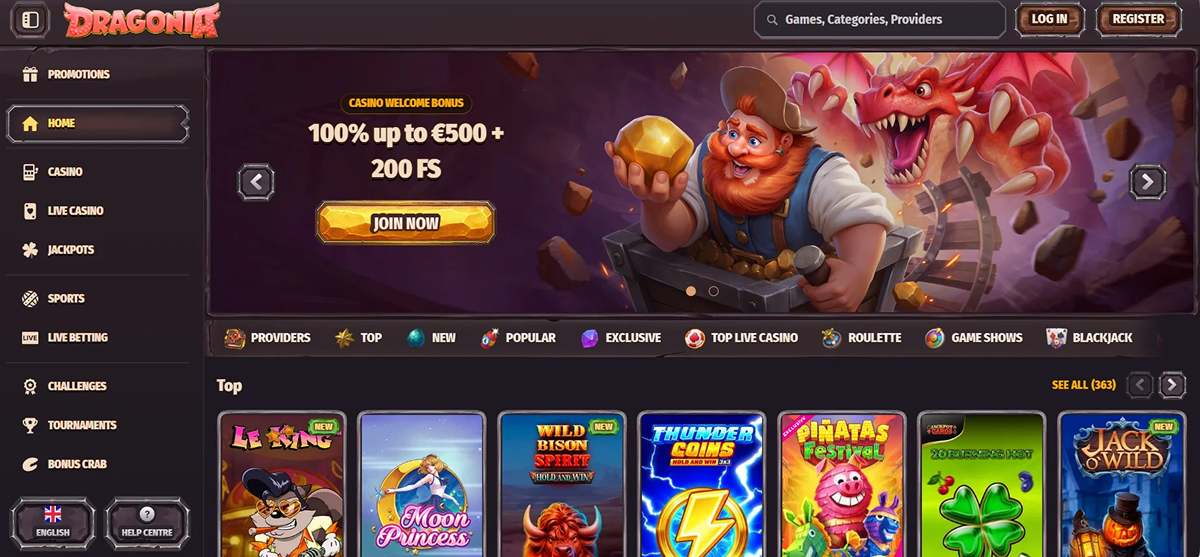The height and width of the screenshot is (557, 1200).
Task: Click the Register button
Action: (x=1138, y=19)
